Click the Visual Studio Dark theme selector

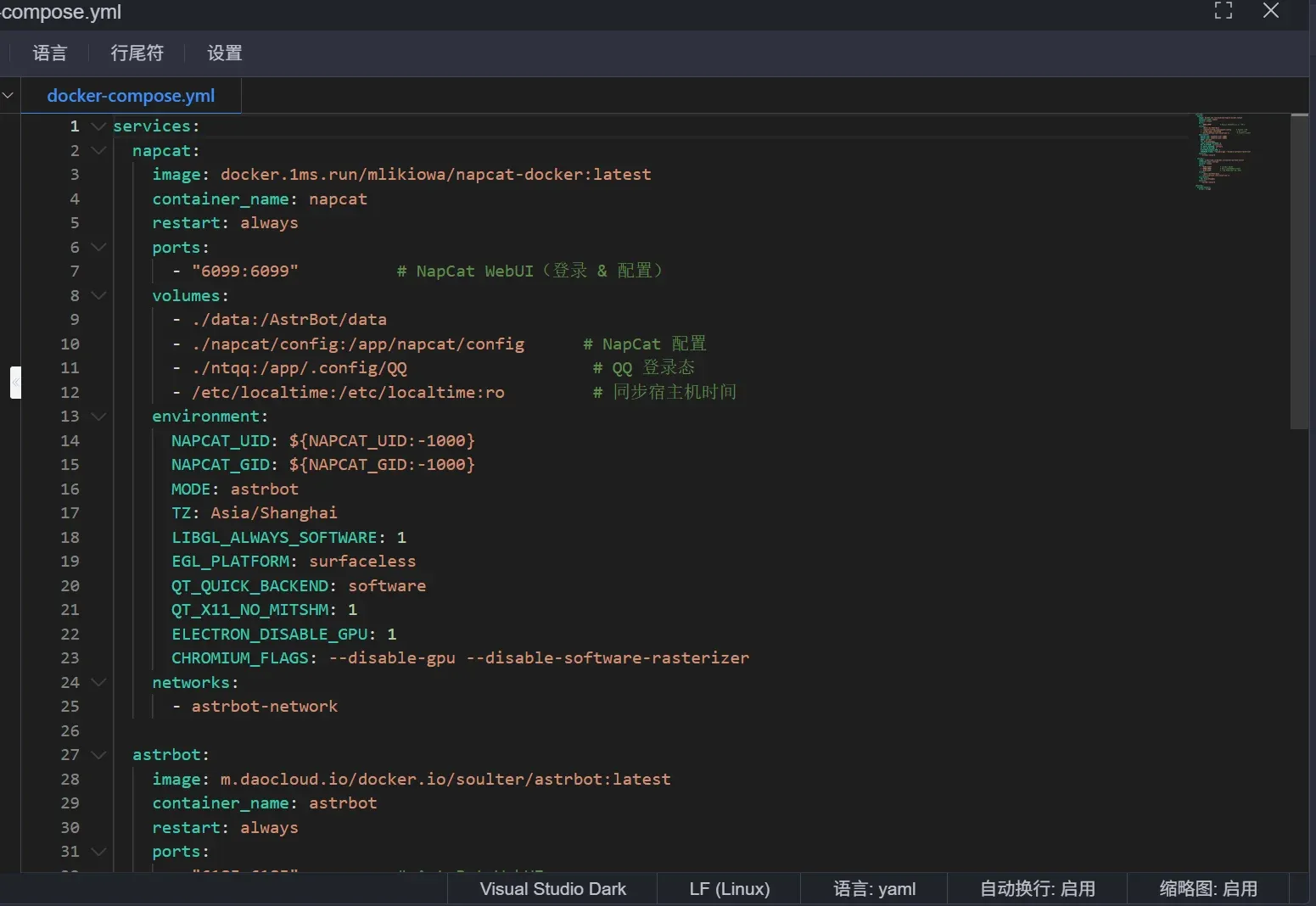(x=552, y=889)
